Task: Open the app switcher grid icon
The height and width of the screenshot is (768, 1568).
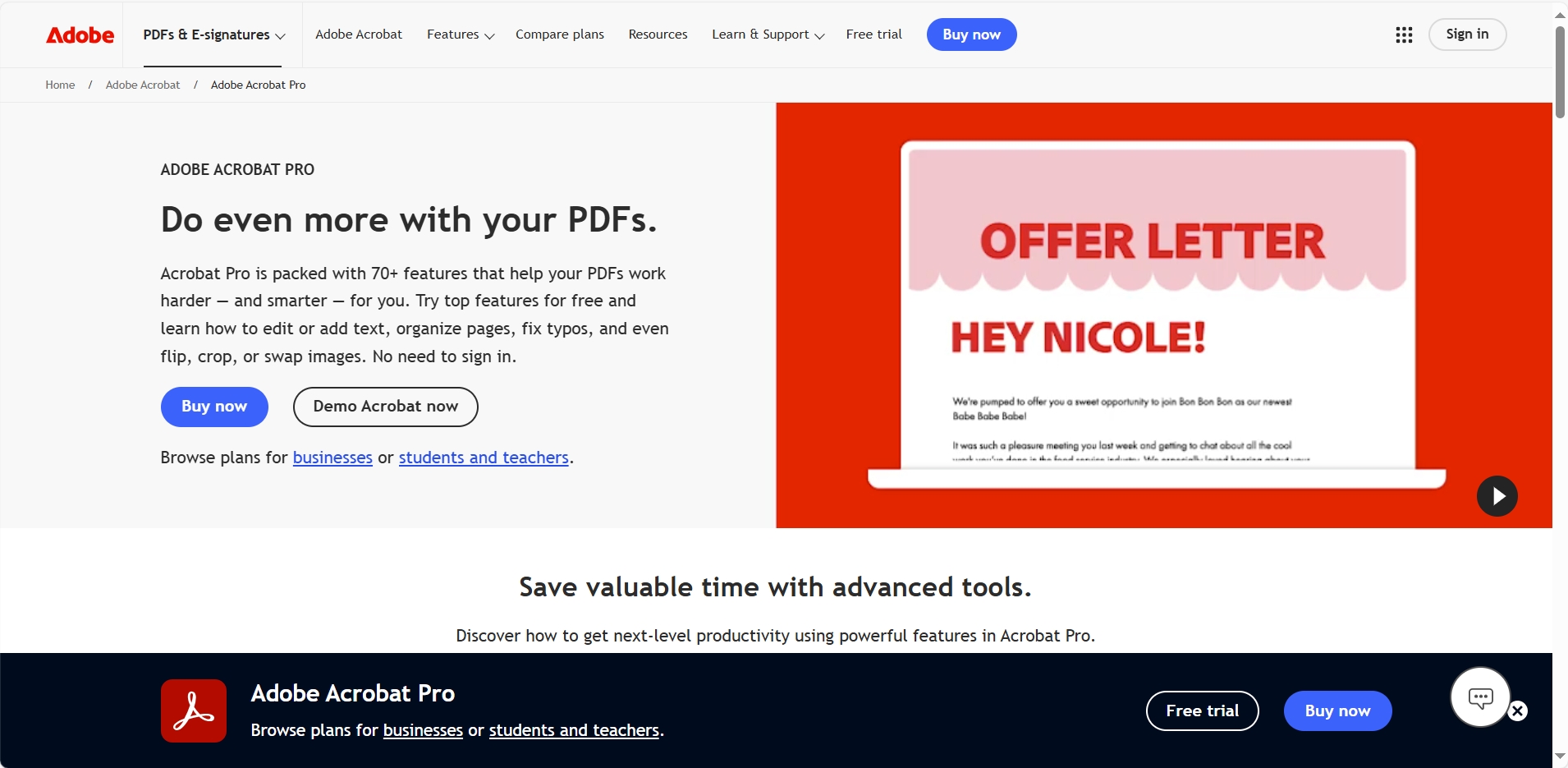Action: click(x=1404, y=34)
